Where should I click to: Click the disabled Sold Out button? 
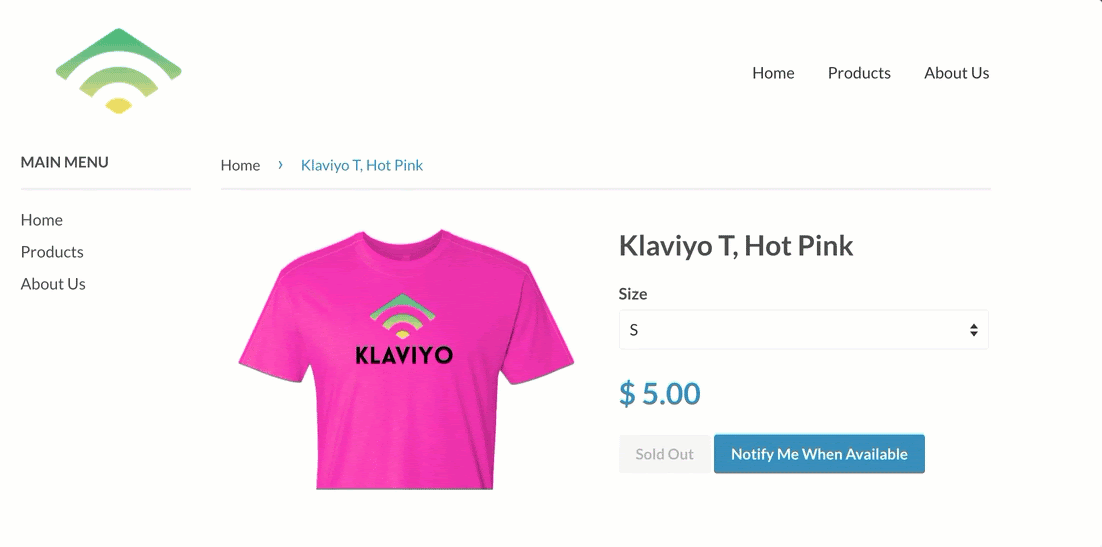pyautogui.click(x=664, y=454)
